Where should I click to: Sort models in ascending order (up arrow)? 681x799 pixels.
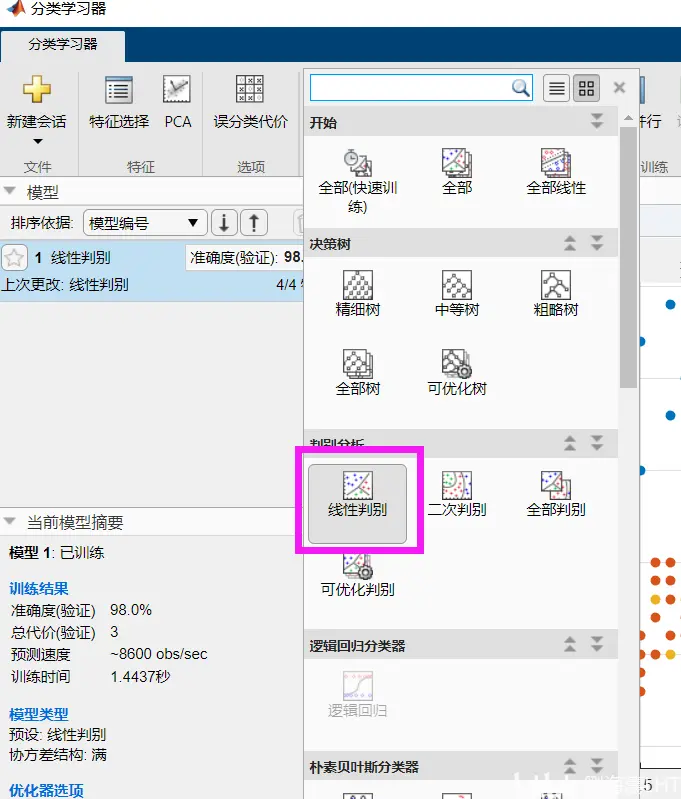(x=254, y=223)
